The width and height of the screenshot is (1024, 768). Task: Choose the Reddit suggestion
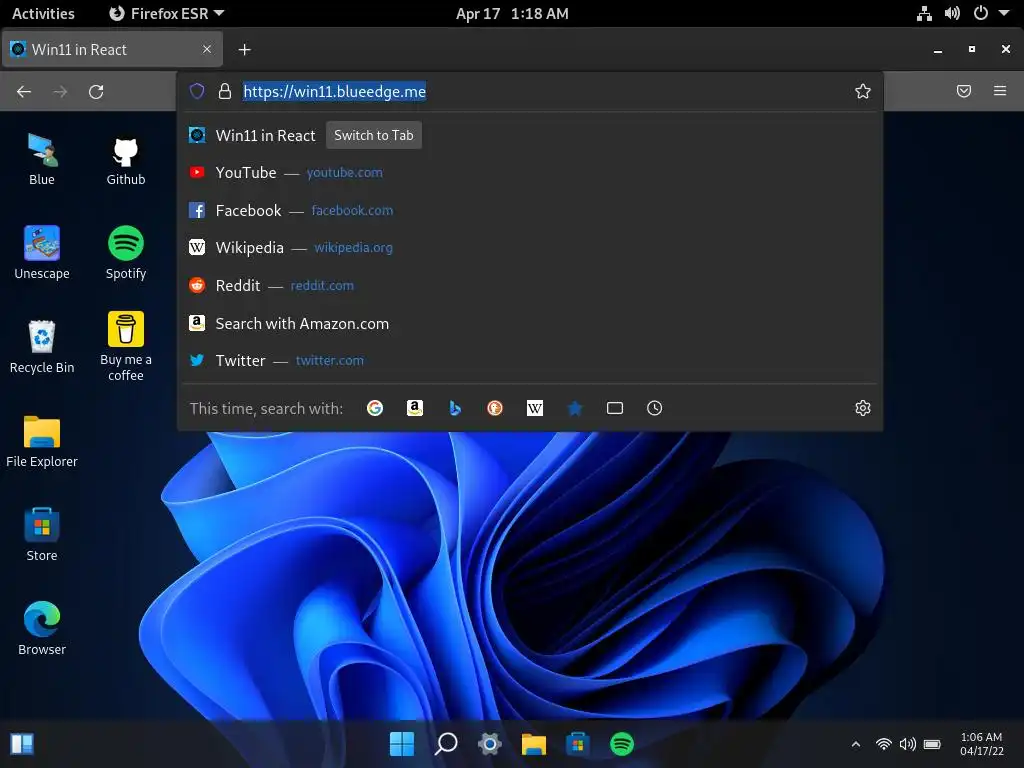pos(530,285)
